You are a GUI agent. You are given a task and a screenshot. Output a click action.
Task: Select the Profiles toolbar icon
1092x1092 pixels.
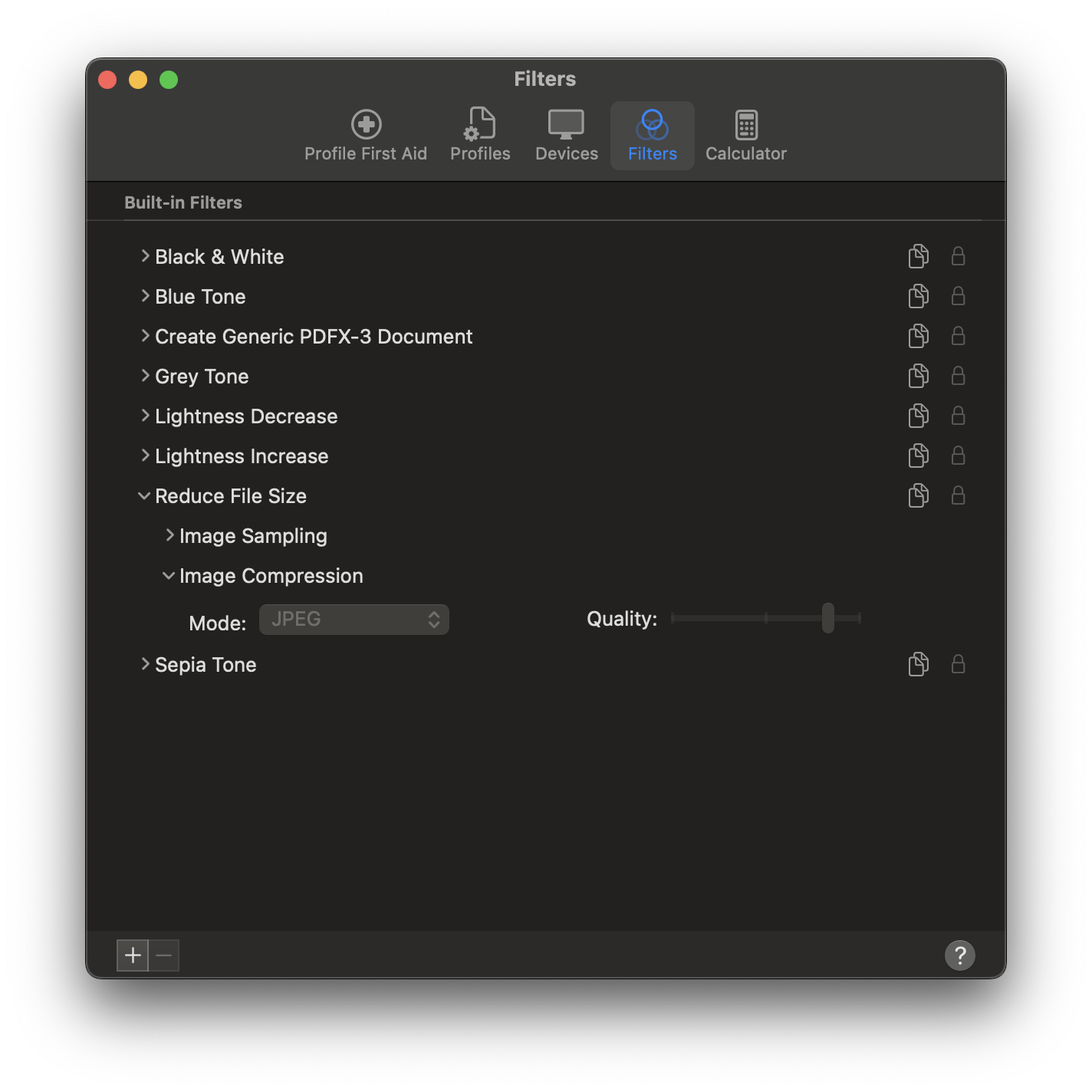pos(480,135)
